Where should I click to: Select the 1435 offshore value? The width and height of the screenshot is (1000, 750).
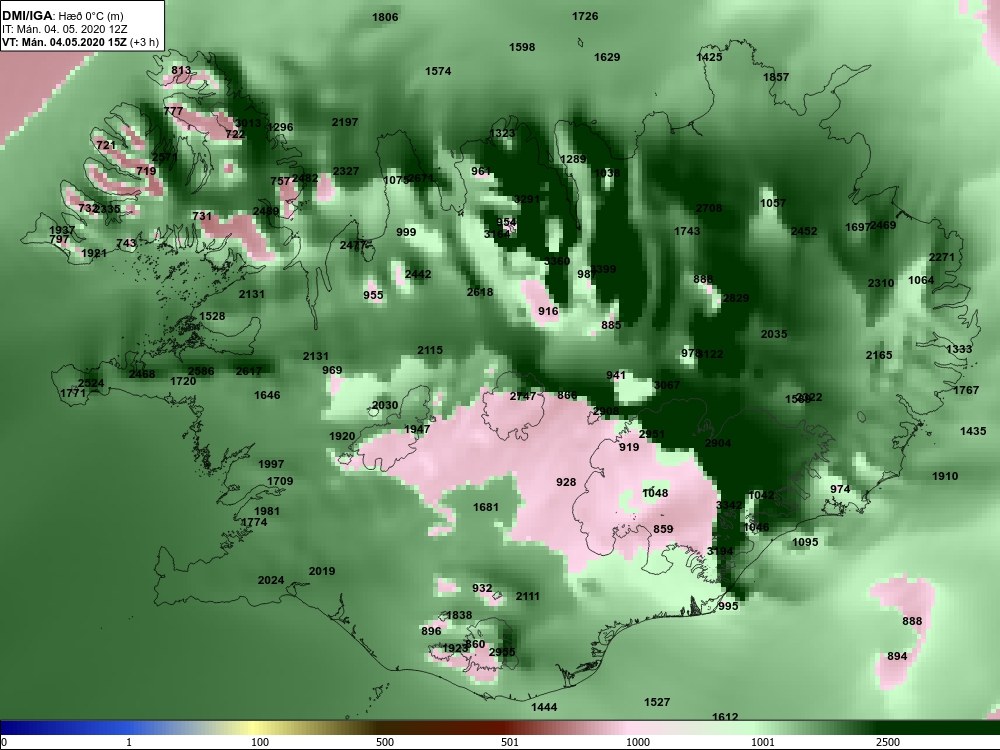(x=973, y=431)
